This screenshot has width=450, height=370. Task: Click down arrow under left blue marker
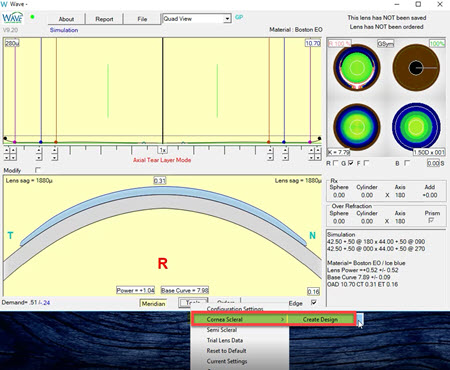pos(39,157)
